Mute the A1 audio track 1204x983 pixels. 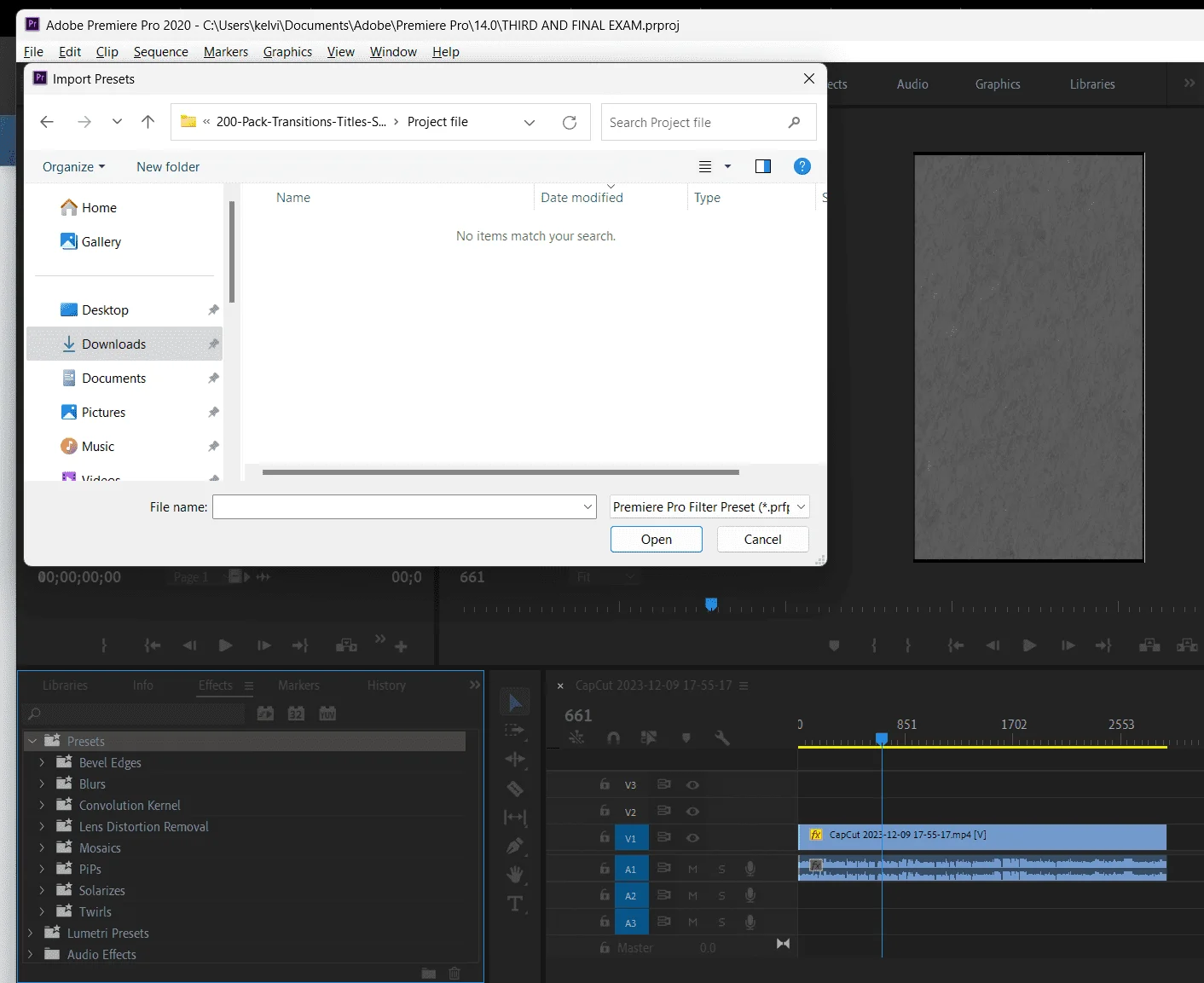tap(692, 870)
